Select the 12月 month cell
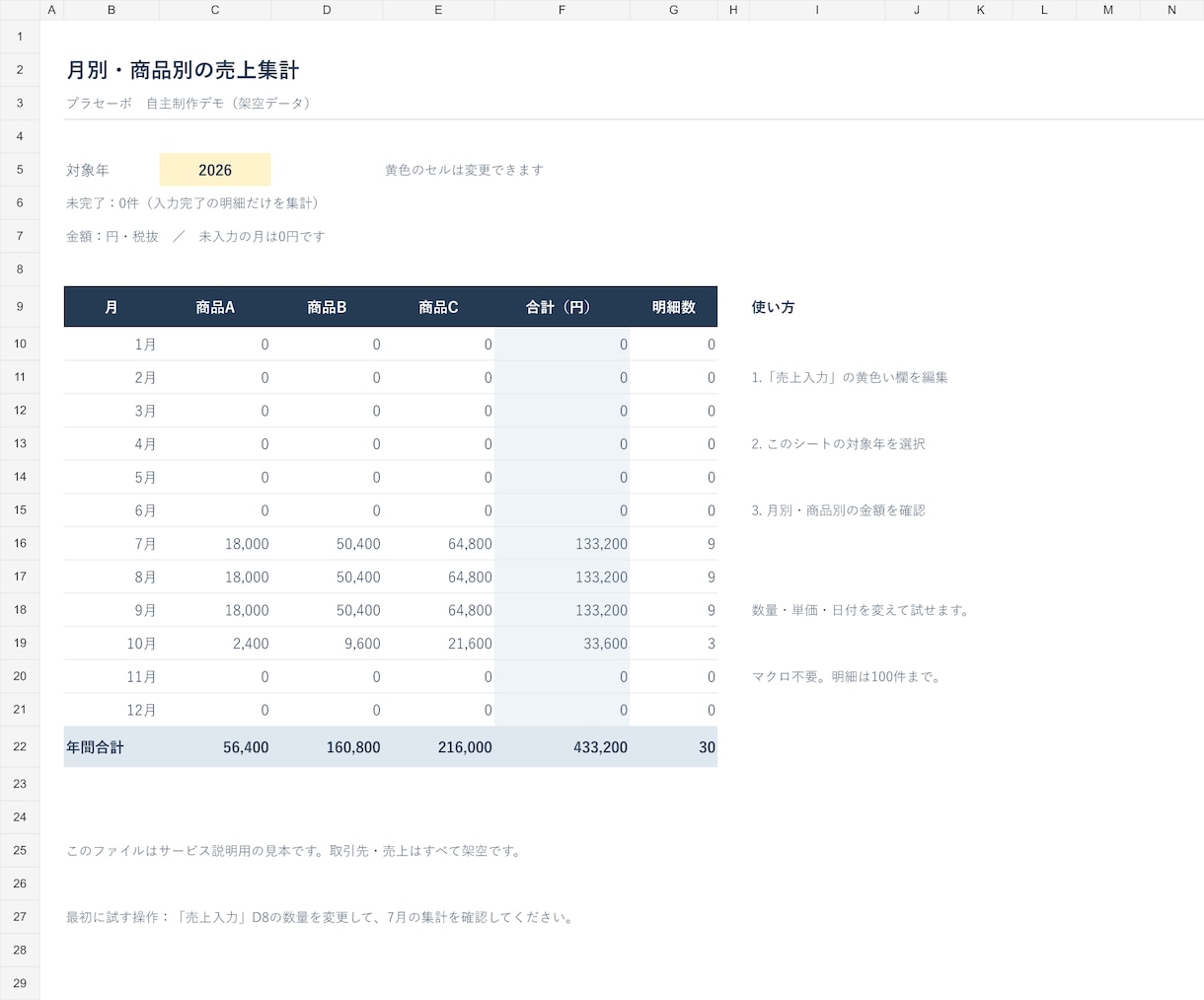1204x1000 pixels. (x=112, y=710)
